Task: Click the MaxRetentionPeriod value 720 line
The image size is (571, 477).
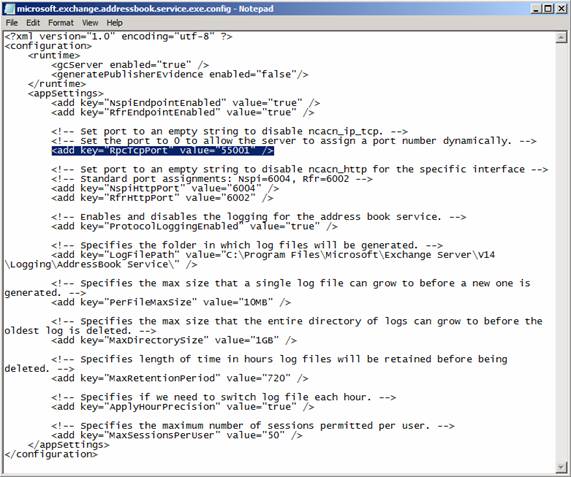Action: click(x=180, y=378)
